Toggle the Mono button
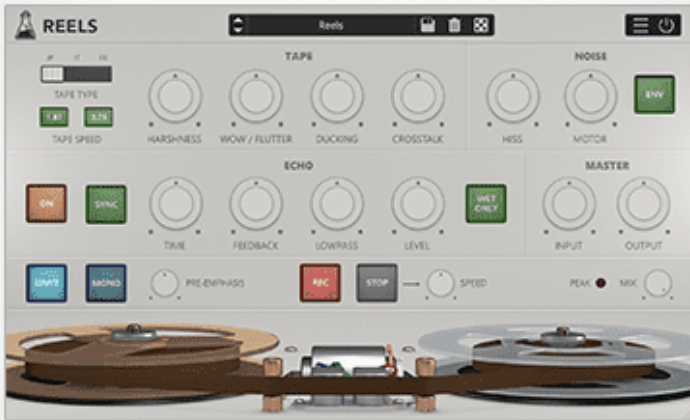 click(106, 283)
